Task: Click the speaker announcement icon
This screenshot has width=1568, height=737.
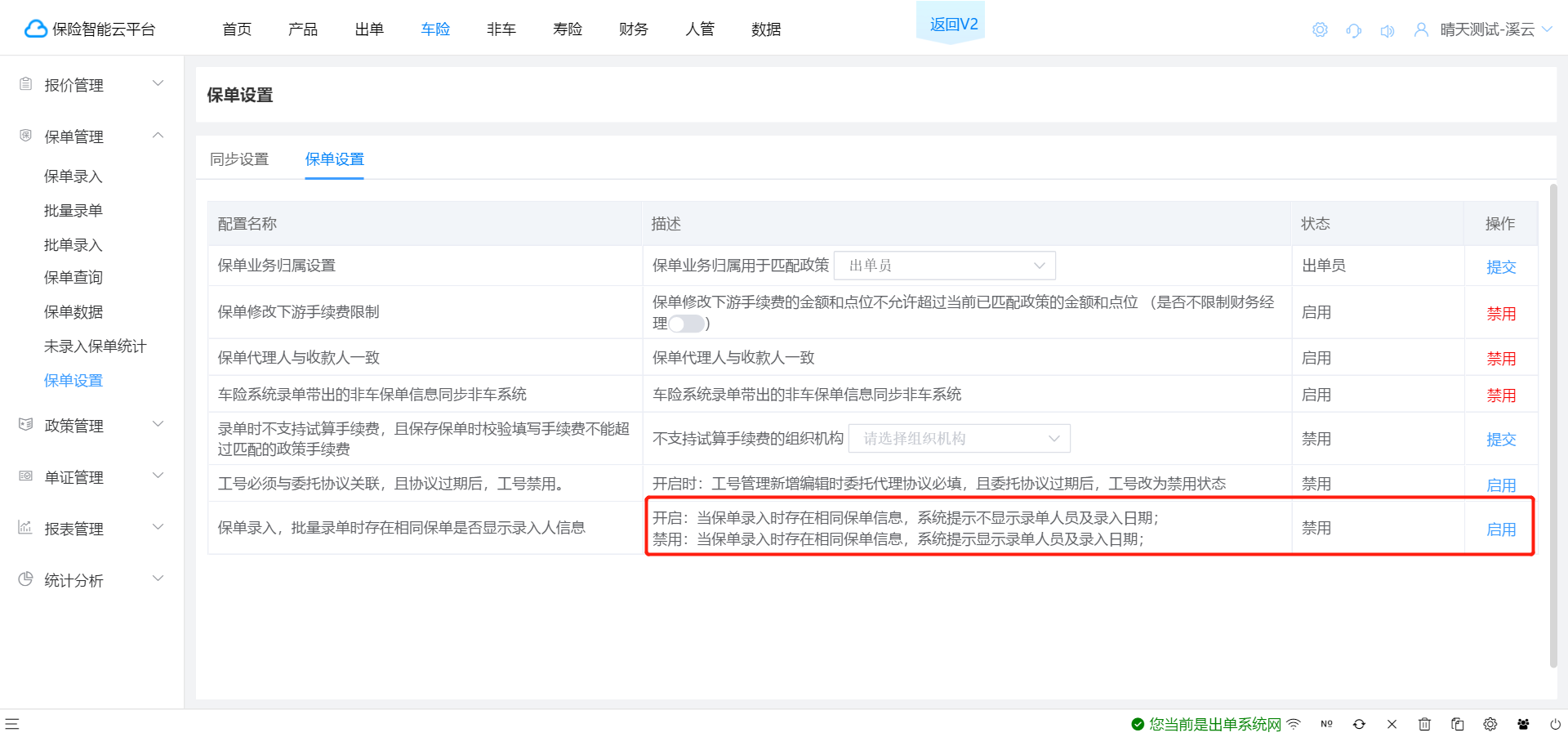Action: pyautogui.click(x=1387, y=30)
